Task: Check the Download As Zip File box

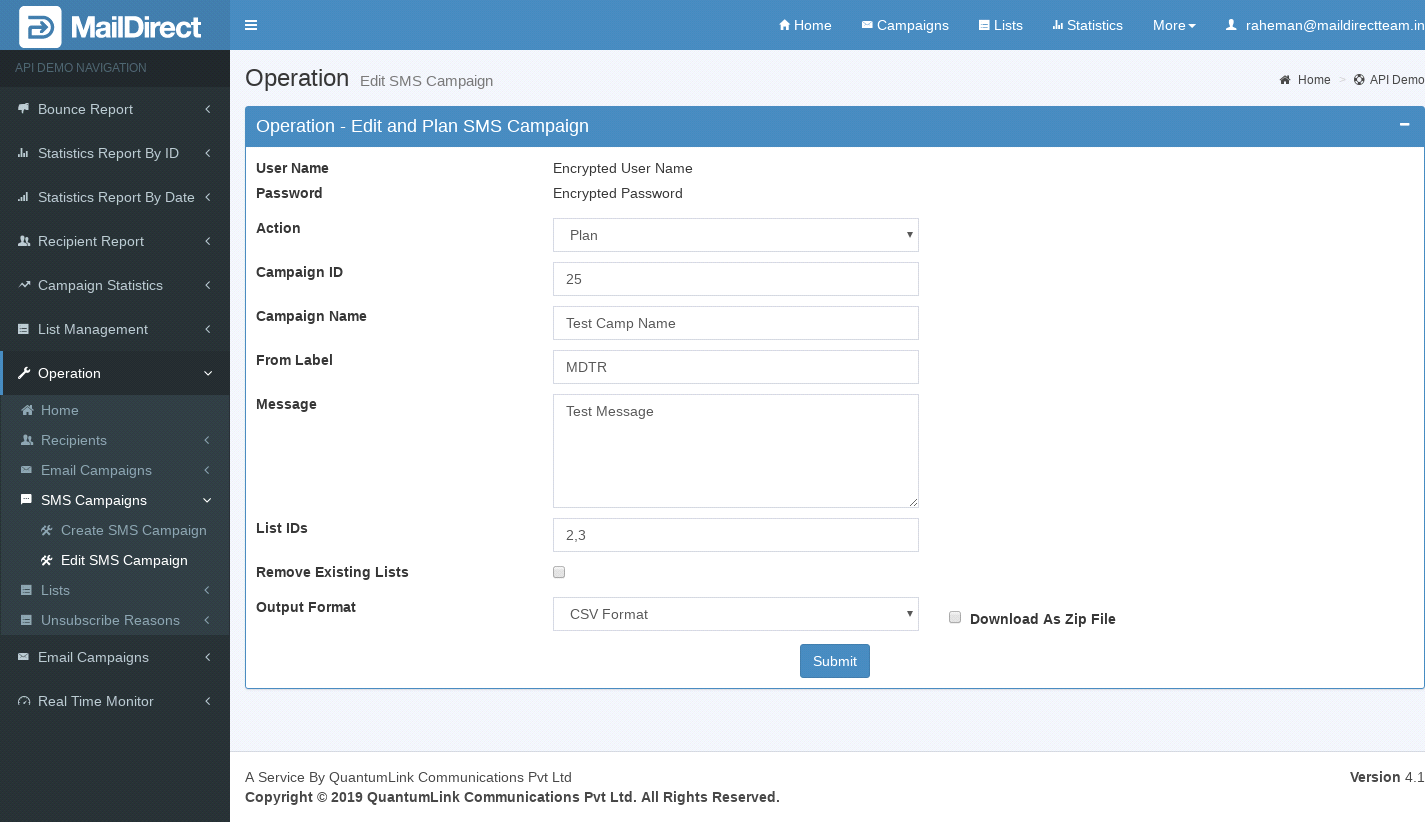Action: (x=955, y=618)
